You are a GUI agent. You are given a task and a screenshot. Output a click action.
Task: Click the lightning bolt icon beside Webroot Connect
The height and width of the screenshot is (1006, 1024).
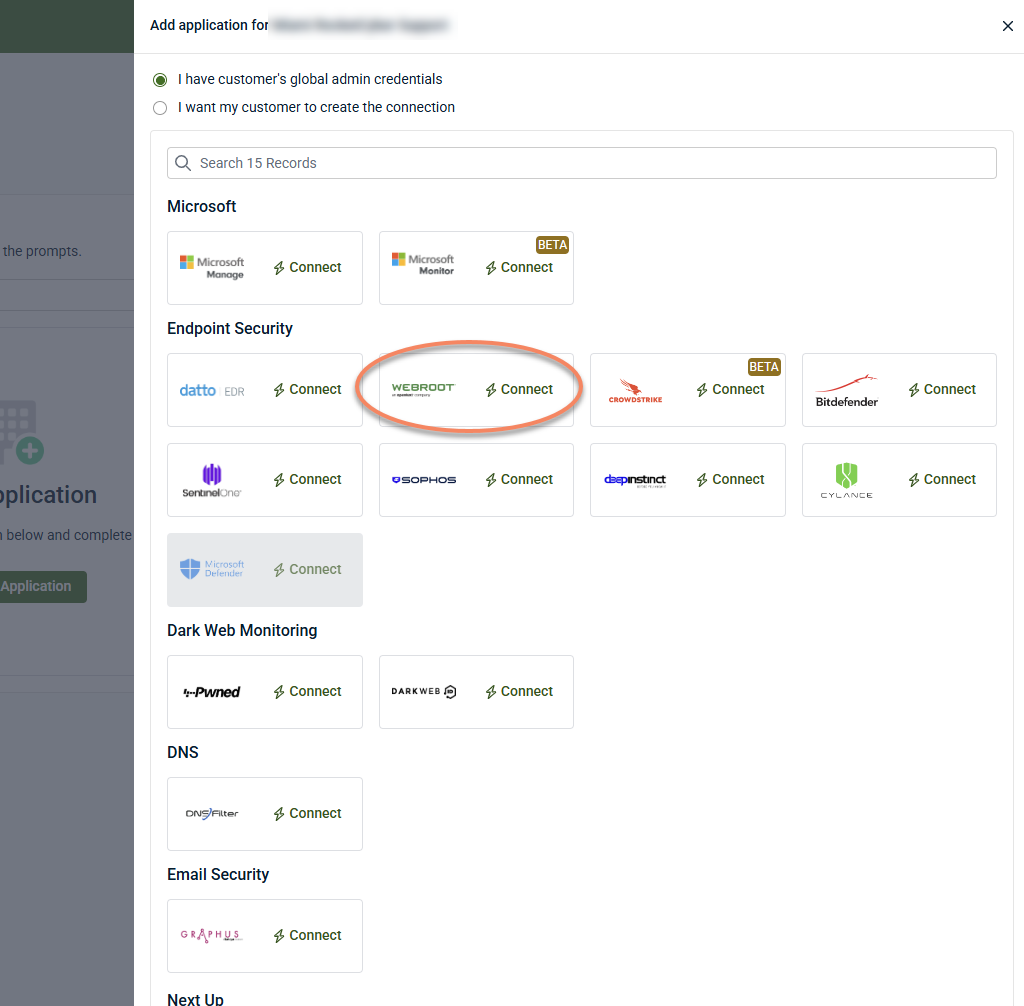(x=491, y=390)
